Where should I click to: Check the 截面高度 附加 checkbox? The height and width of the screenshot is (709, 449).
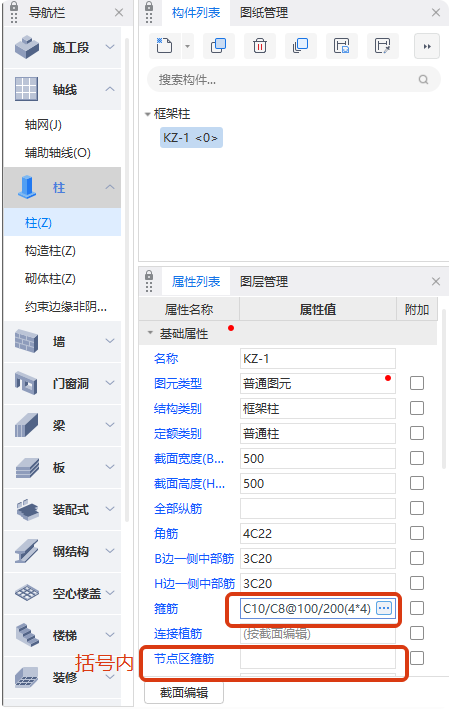[417, 483]
